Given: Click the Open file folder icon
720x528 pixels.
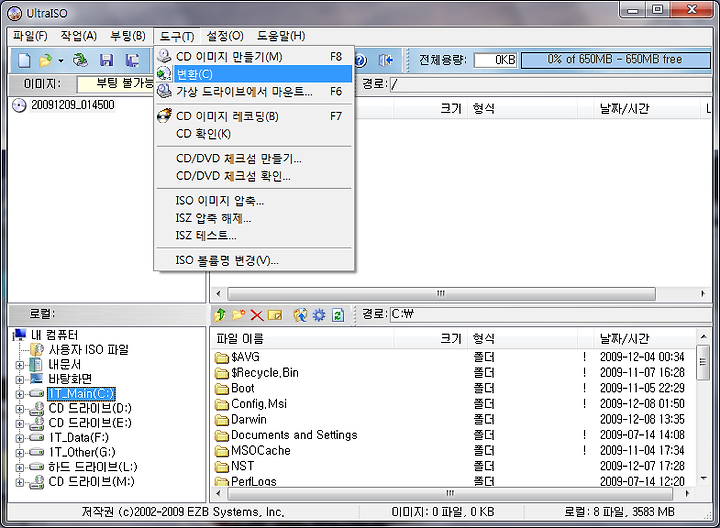Looking at the screenshot, I should pos(46,60).
